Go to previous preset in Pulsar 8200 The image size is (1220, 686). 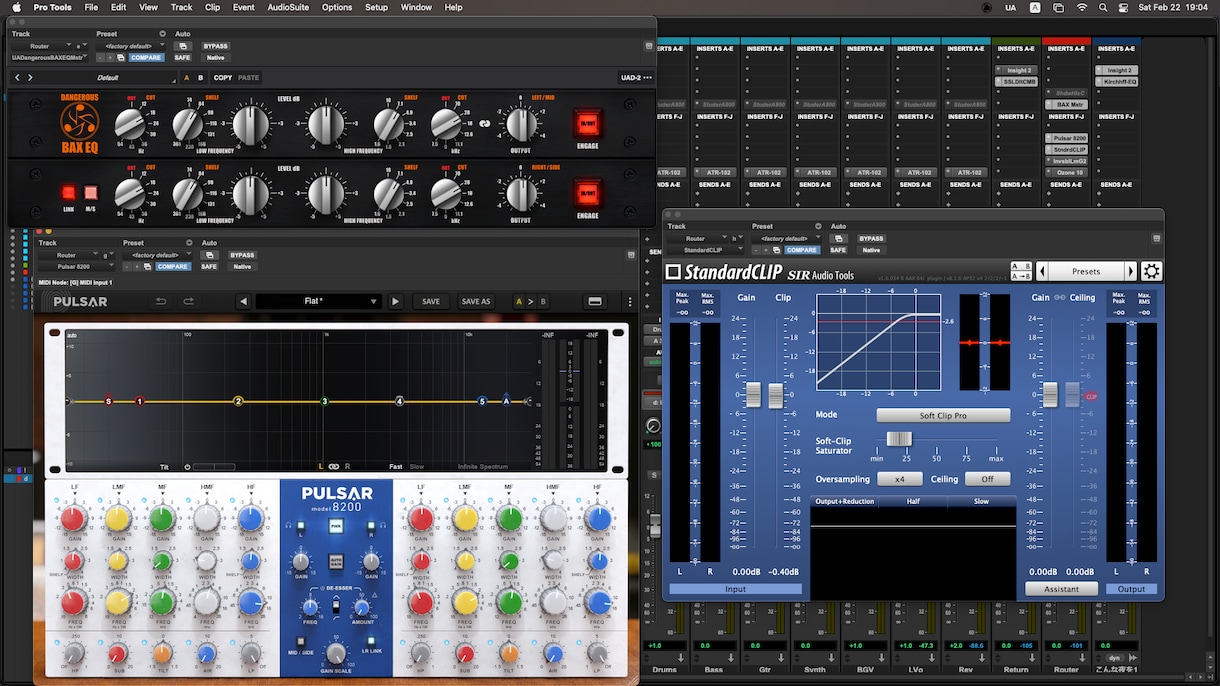243,301
